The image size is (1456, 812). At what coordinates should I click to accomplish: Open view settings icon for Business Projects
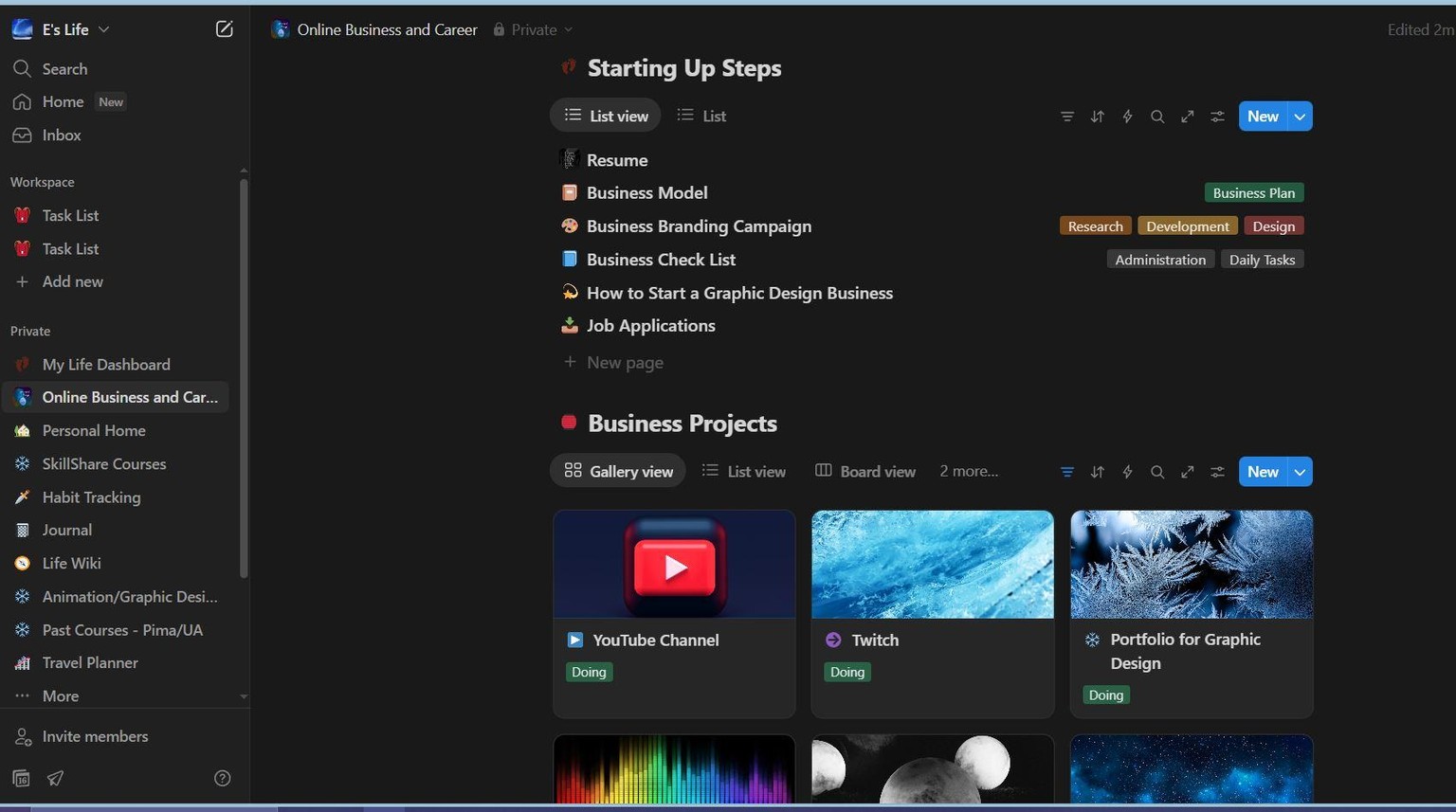(1218, 472)
